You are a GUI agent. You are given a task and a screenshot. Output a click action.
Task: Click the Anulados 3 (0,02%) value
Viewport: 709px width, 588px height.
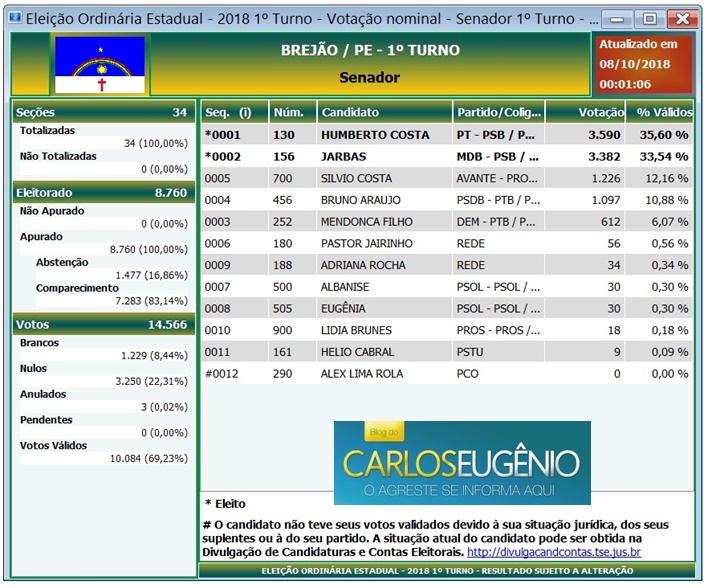tap(164, 407)
